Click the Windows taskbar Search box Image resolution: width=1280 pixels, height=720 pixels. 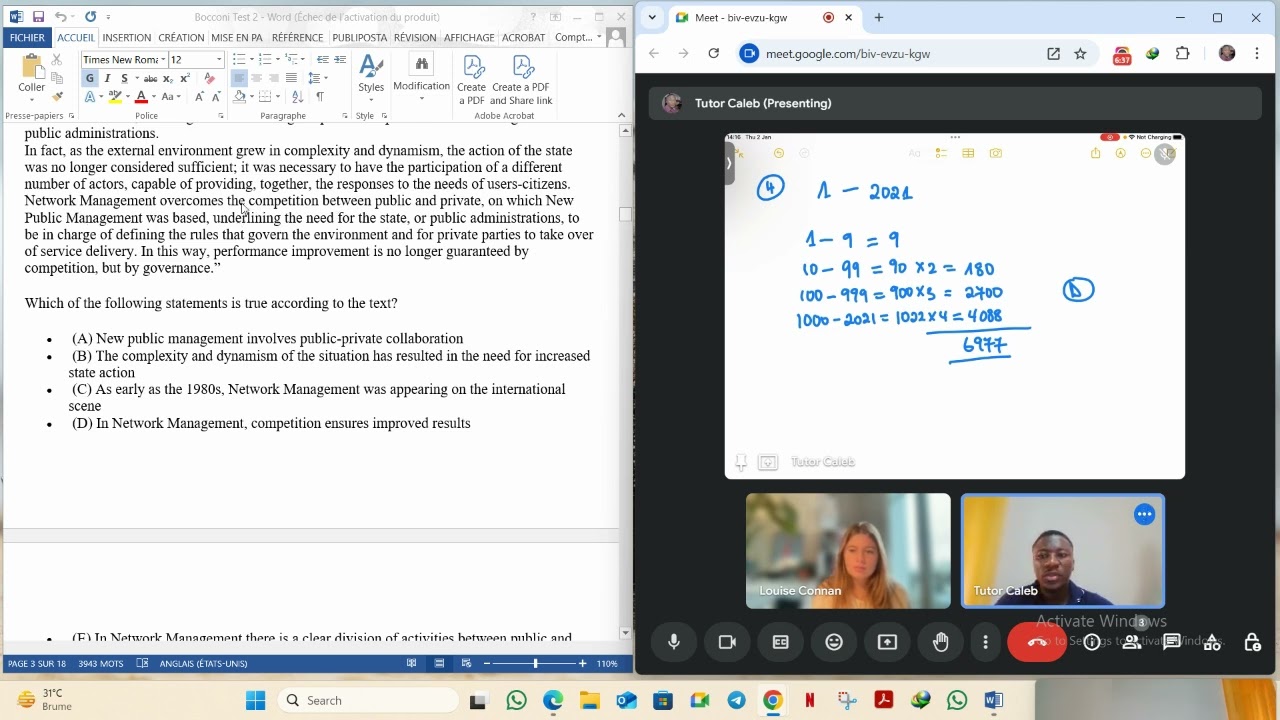click(366, 700)
